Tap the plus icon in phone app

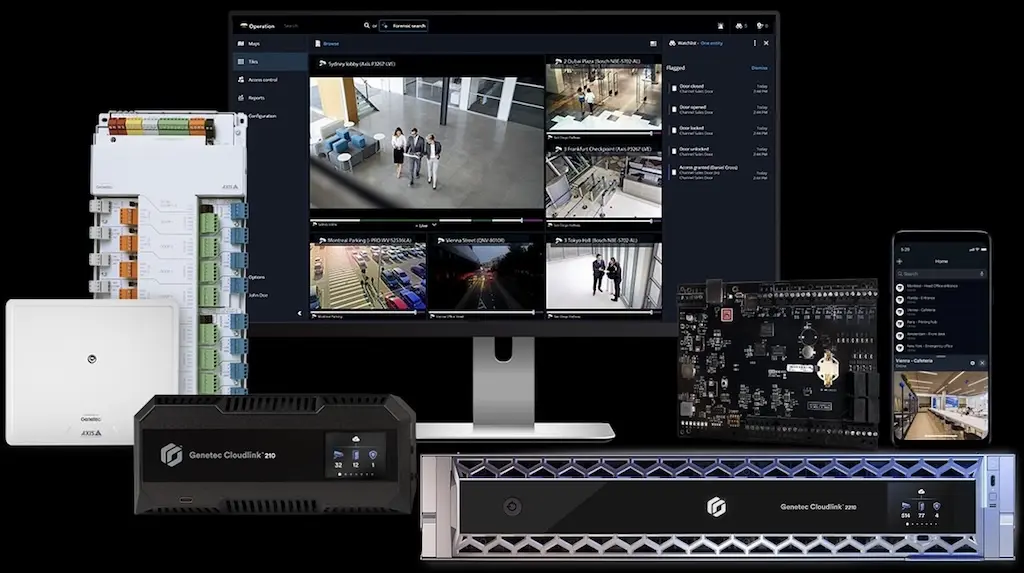coord(900,261)
